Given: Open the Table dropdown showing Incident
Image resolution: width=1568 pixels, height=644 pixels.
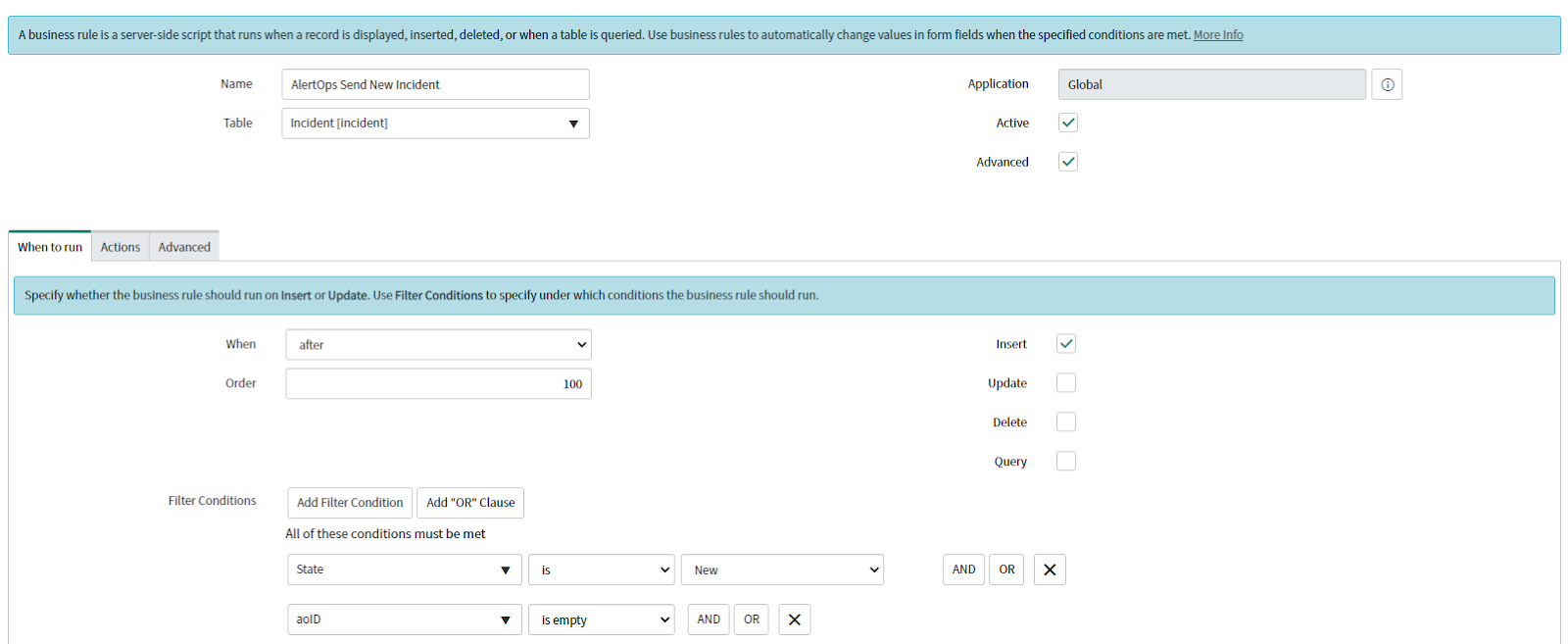Looking at the screenshot, I should [435, 124].
